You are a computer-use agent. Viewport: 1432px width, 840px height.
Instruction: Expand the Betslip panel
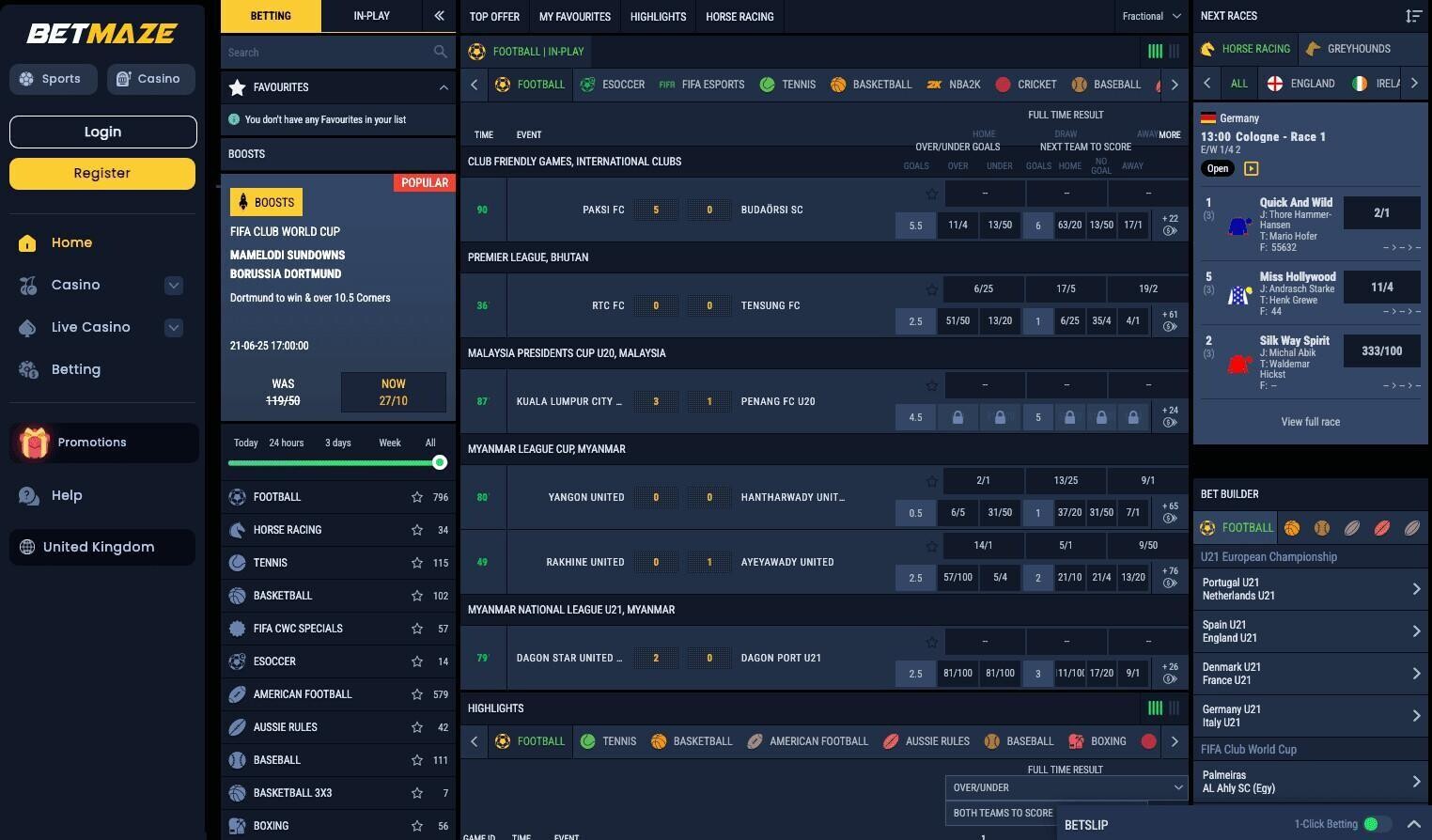point(1413,824)
